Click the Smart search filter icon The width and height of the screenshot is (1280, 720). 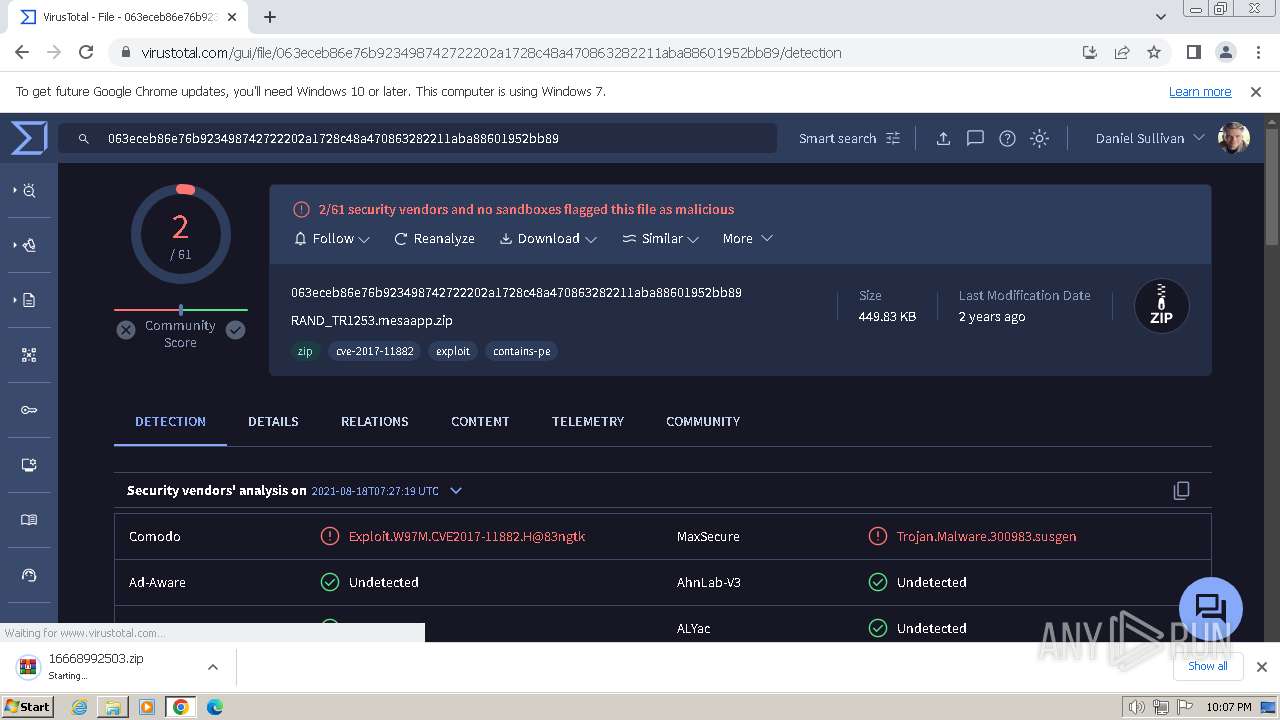(x=893, y=139)
